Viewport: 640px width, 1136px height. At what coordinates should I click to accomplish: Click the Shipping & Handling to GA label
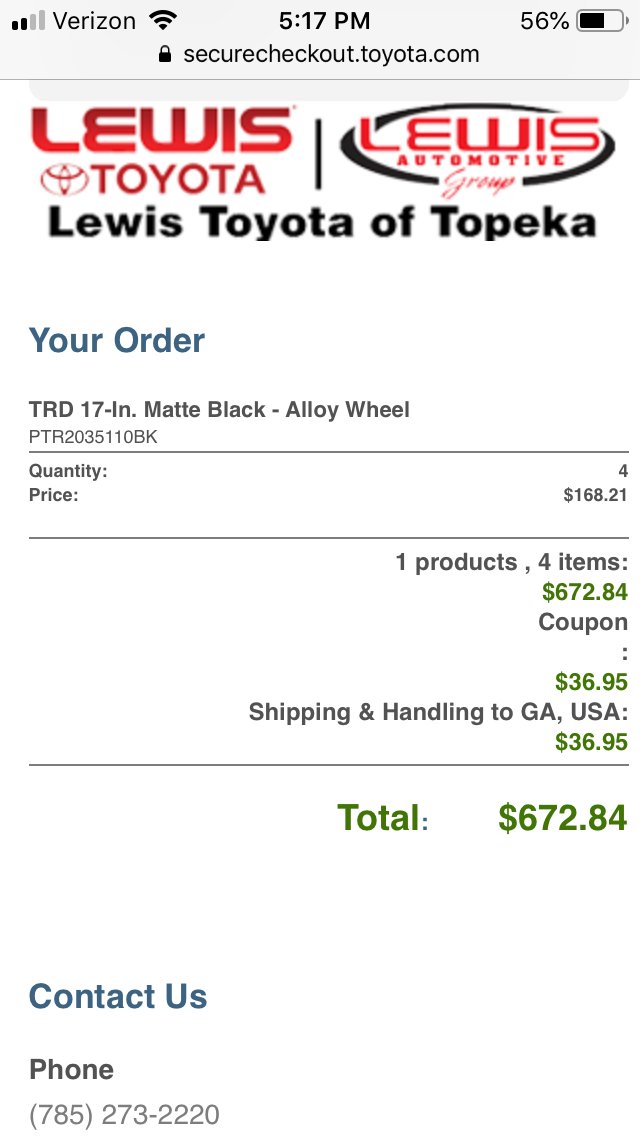point(438,711)
